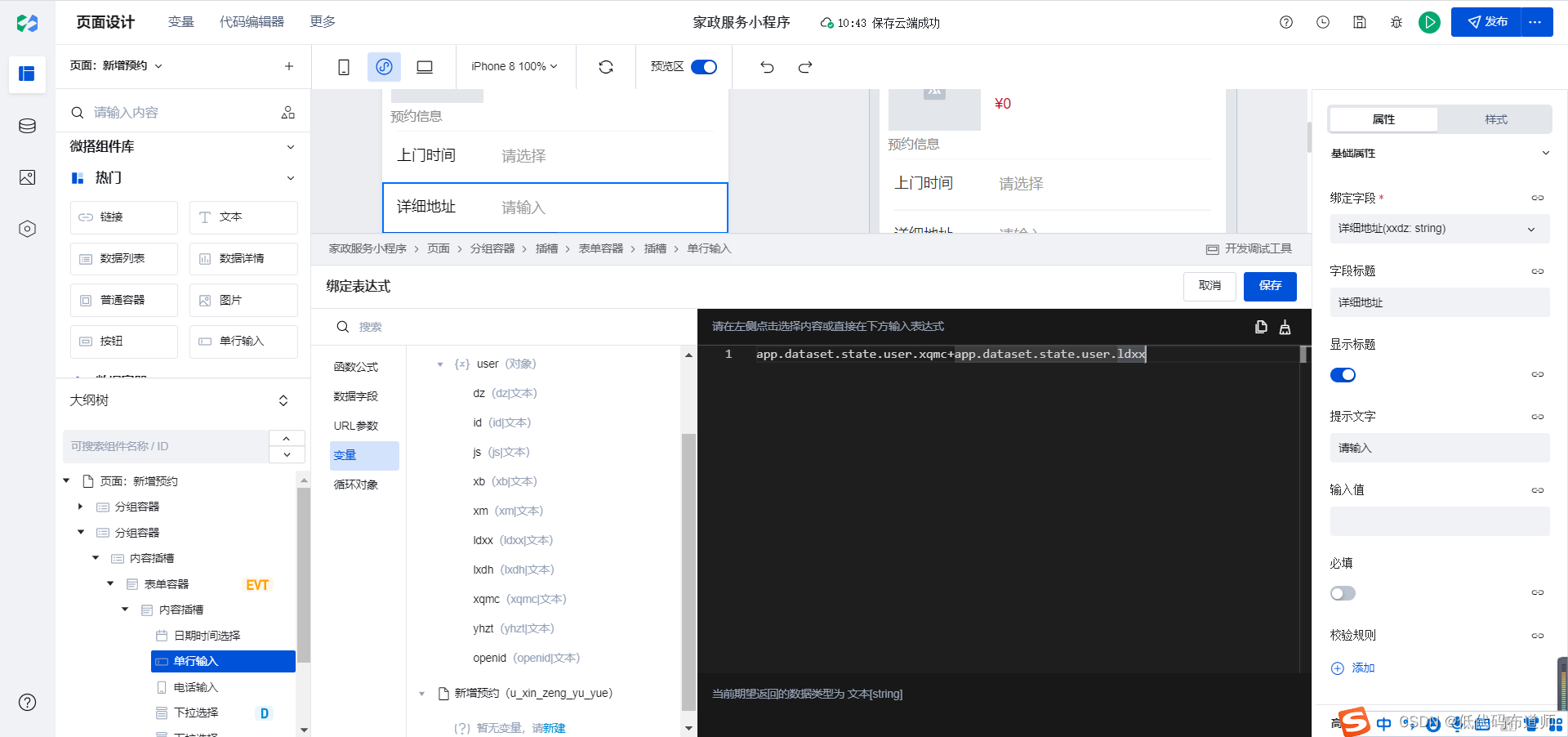Click the save disk icon in top bar
This screenshot has width=1568, height=737.
pos(1360,22)
